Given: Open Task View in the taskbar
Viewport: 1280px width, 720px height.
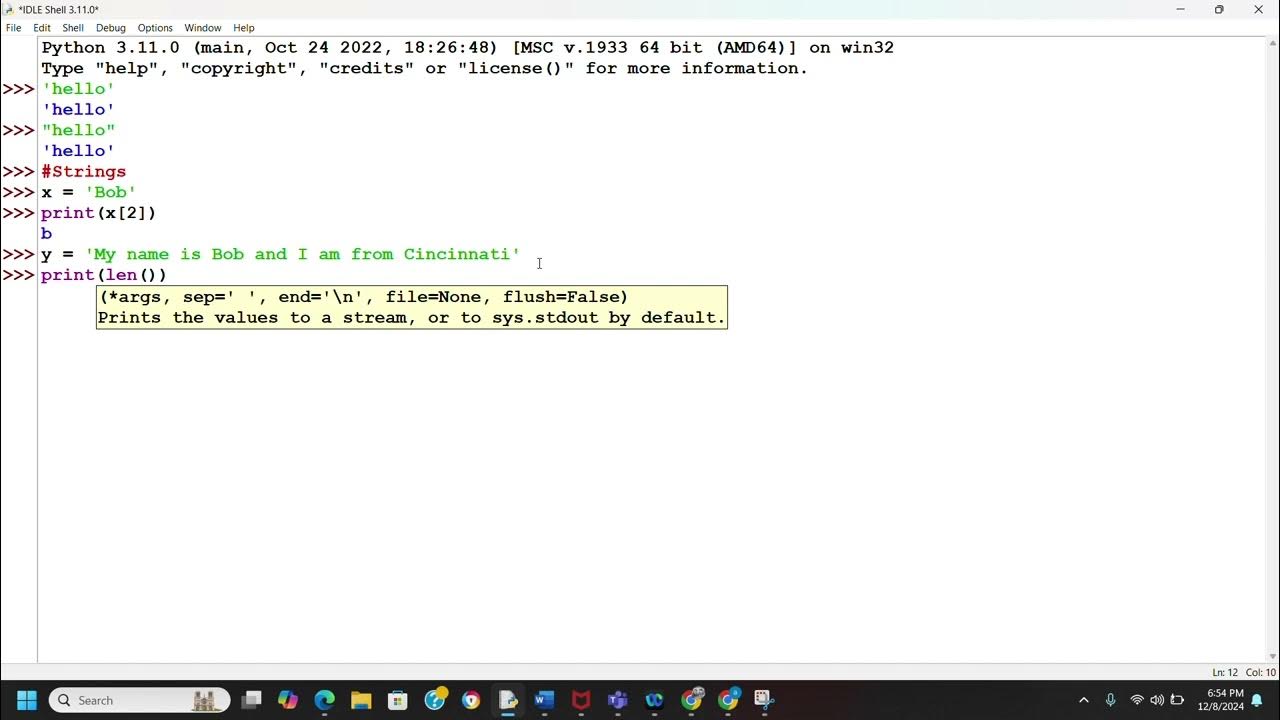Looking at the screenshot, I should point(251,700).
